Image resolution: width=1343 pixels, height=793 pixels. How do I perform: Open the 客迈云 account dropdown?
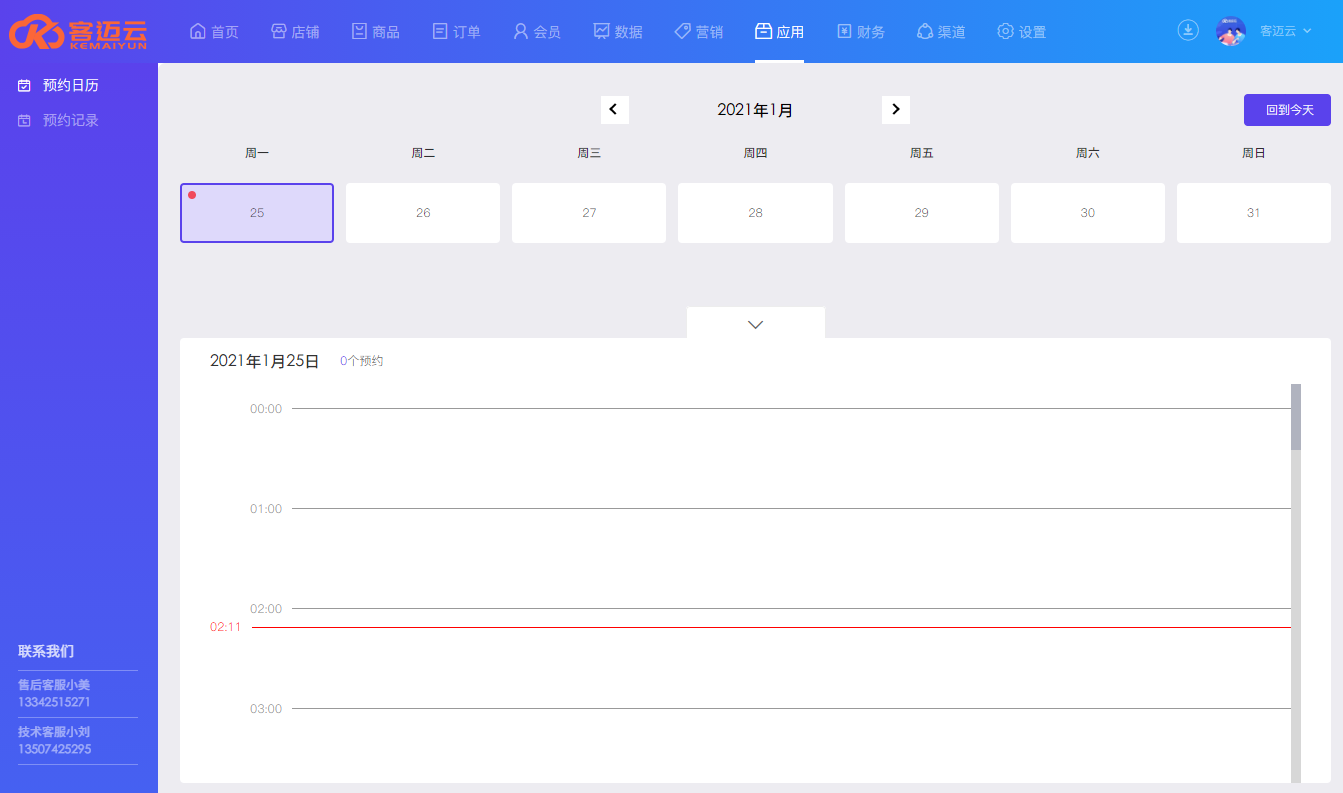[1285, 32]
